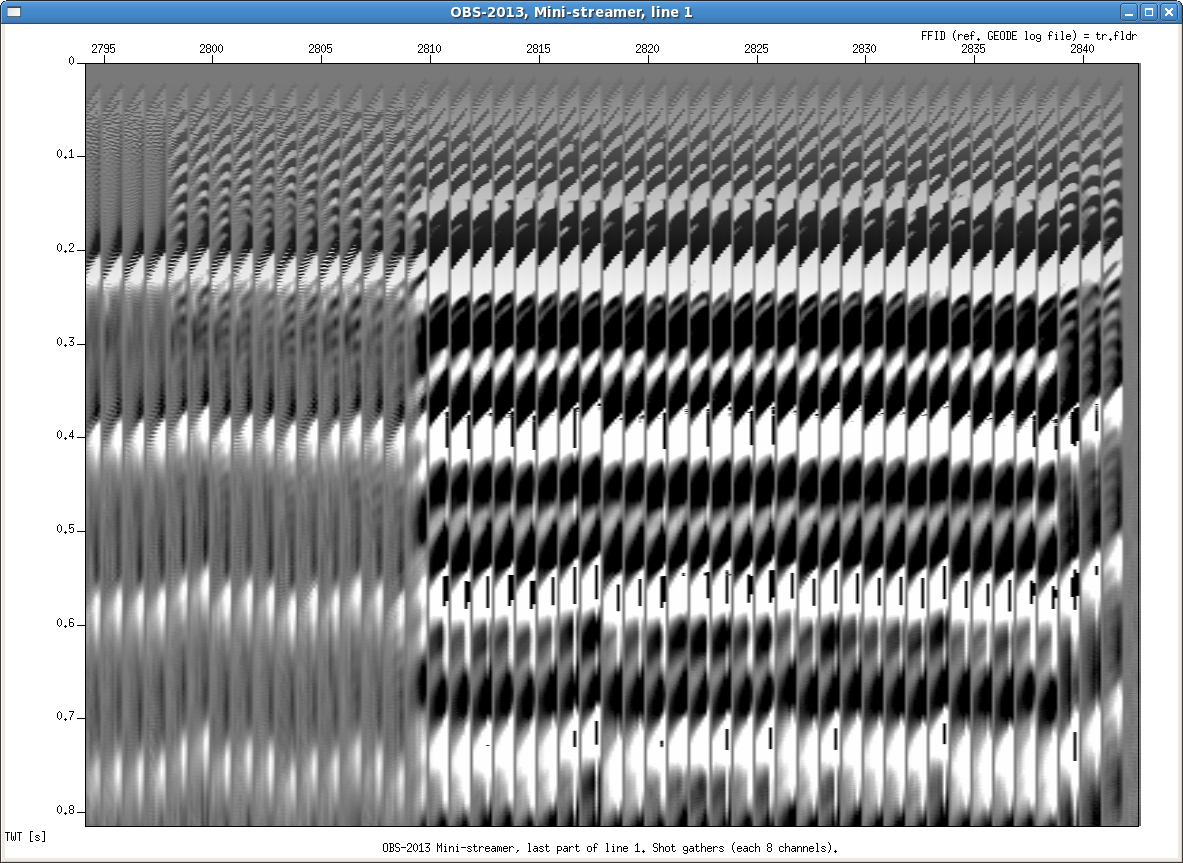Select the 0.6 mark on time axis
The width and height of the screenshot is (1183, 863).
tap(66, 624)
